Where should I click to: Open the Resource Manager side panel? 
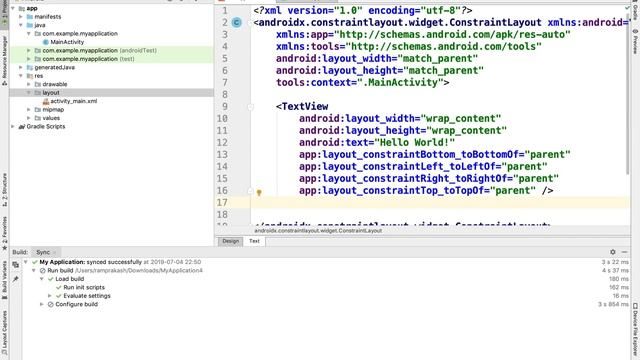4,60
